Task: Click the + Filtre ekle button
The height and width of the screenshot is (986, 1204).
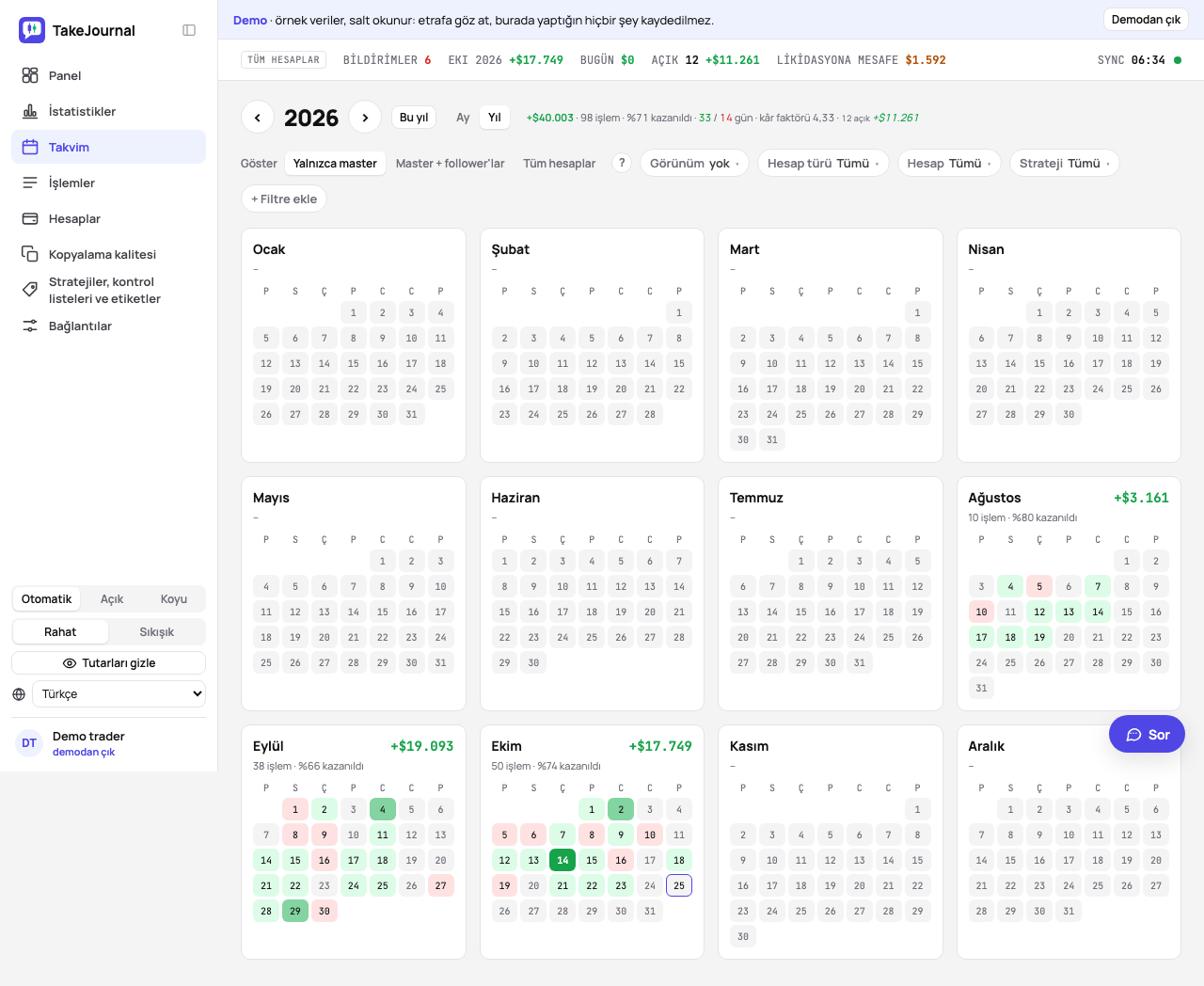Action: click(284, 199)
